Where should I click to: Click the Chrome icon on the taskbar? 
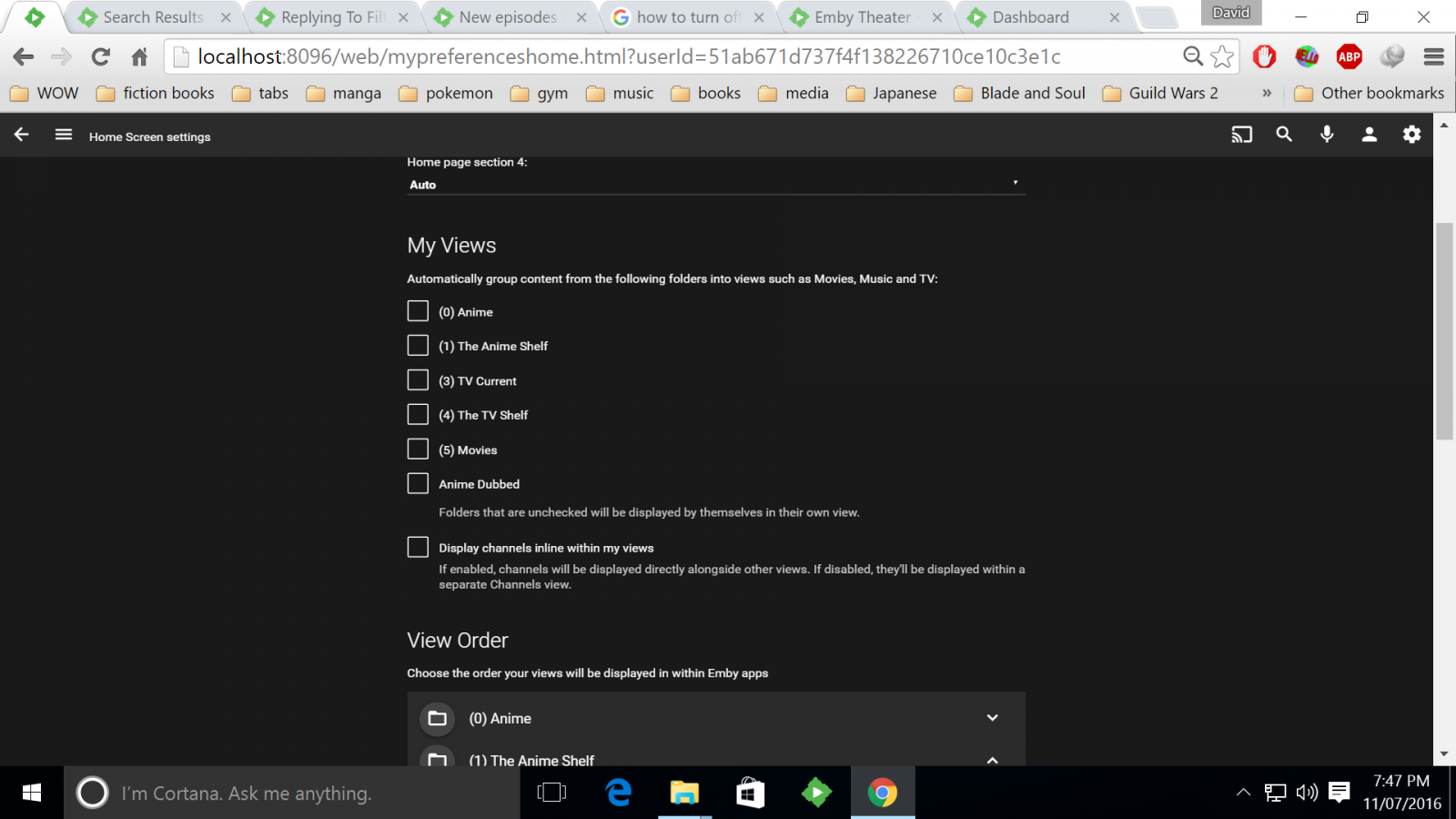[882, 793]
